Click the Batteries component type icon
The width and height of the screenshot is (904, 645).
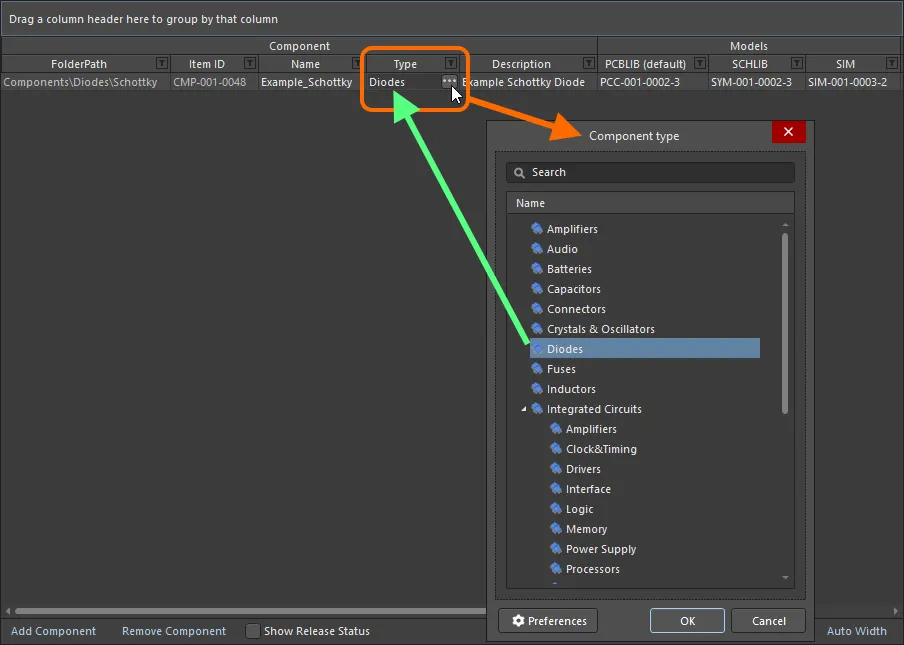tap(537, 269)
